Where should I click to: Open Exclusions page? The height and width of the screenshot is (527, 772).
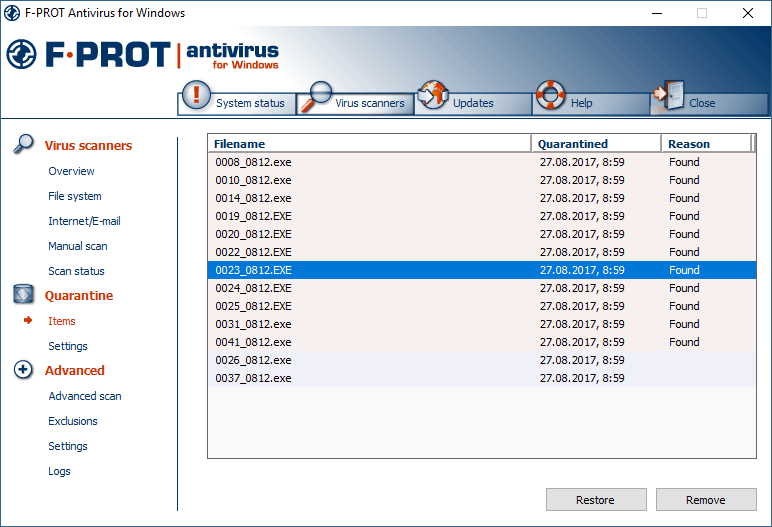(x=73, y=421)
